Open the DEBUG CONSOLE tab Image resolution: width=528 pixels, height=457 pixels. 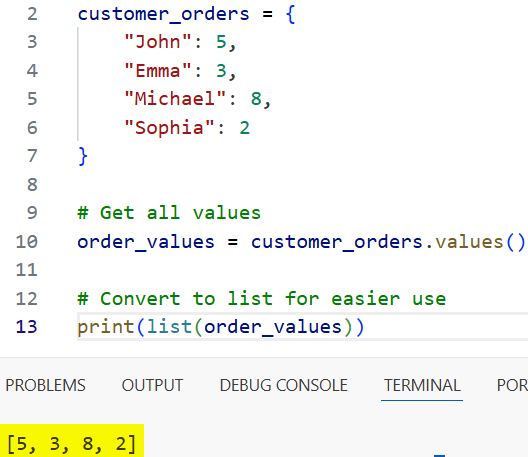click(x=284, y=385)
